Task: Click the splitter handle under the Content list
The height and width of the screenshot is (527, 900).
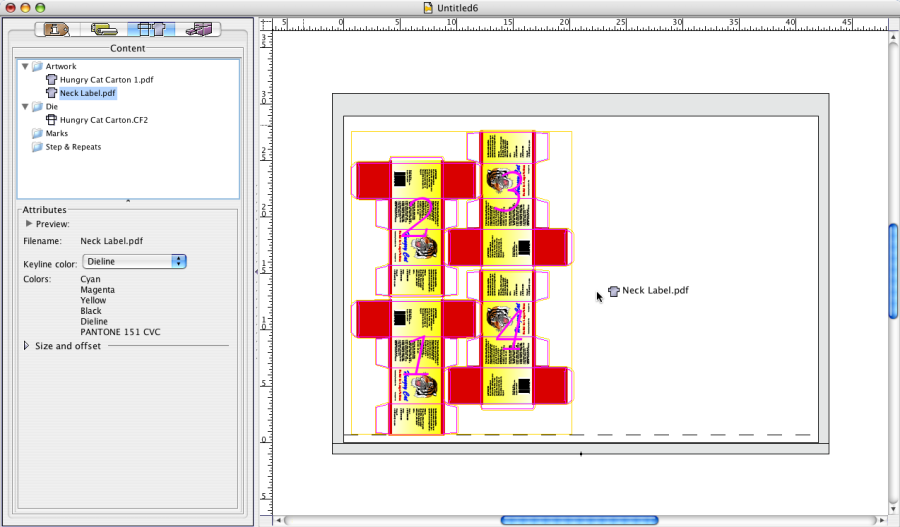Action: 127,201
